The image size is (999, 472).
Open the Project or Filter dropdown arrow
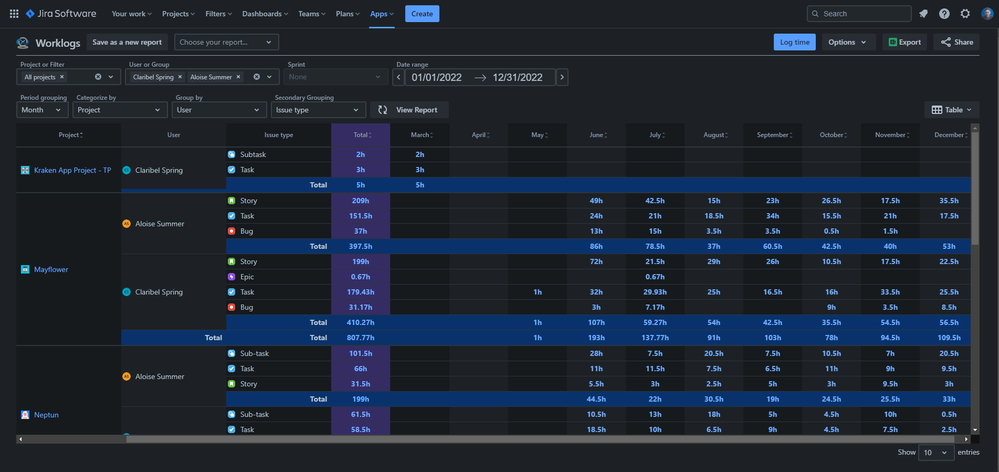[x=111, y=76]
